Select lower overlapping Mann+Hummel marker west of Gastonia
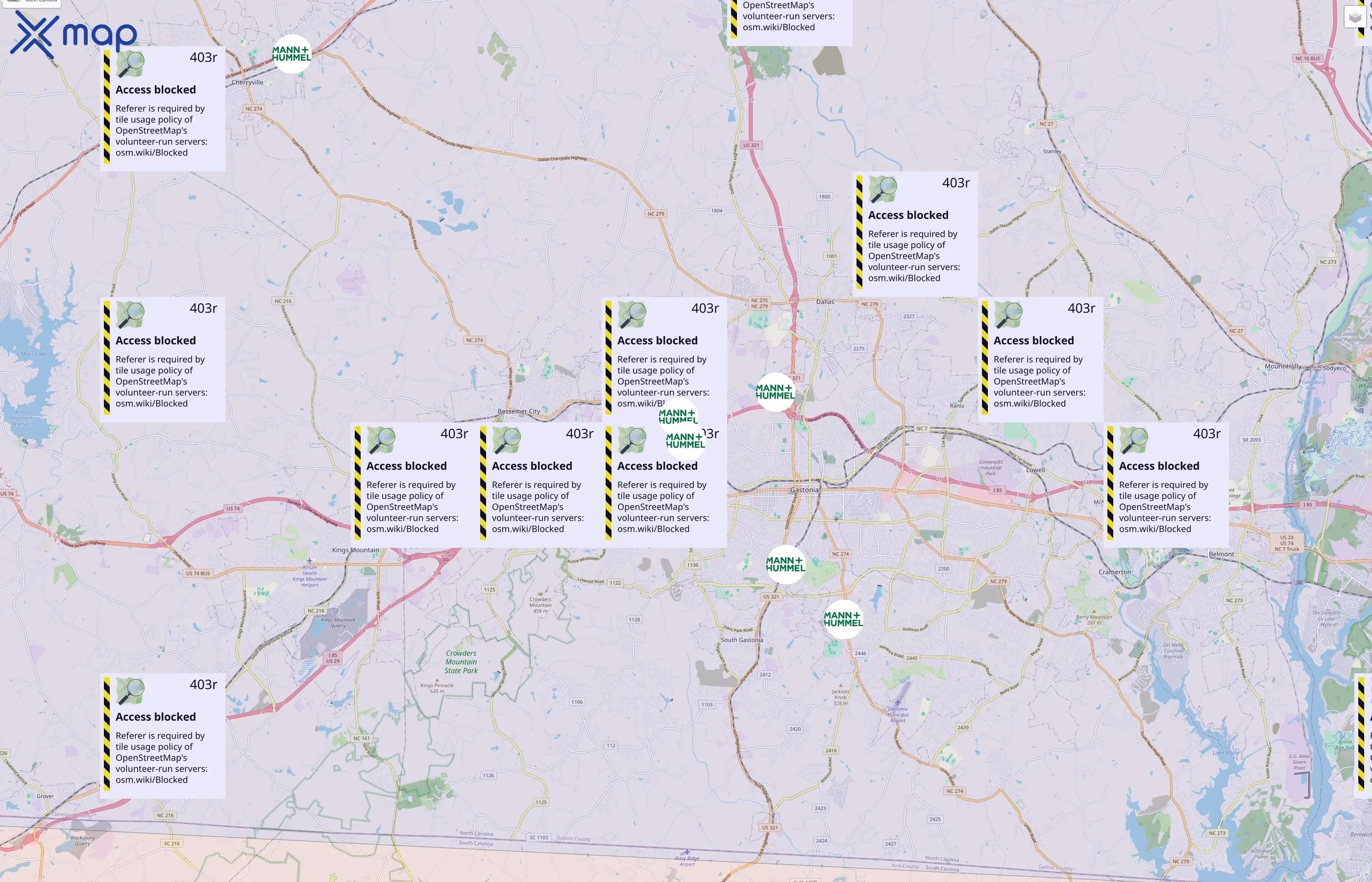 686,441
